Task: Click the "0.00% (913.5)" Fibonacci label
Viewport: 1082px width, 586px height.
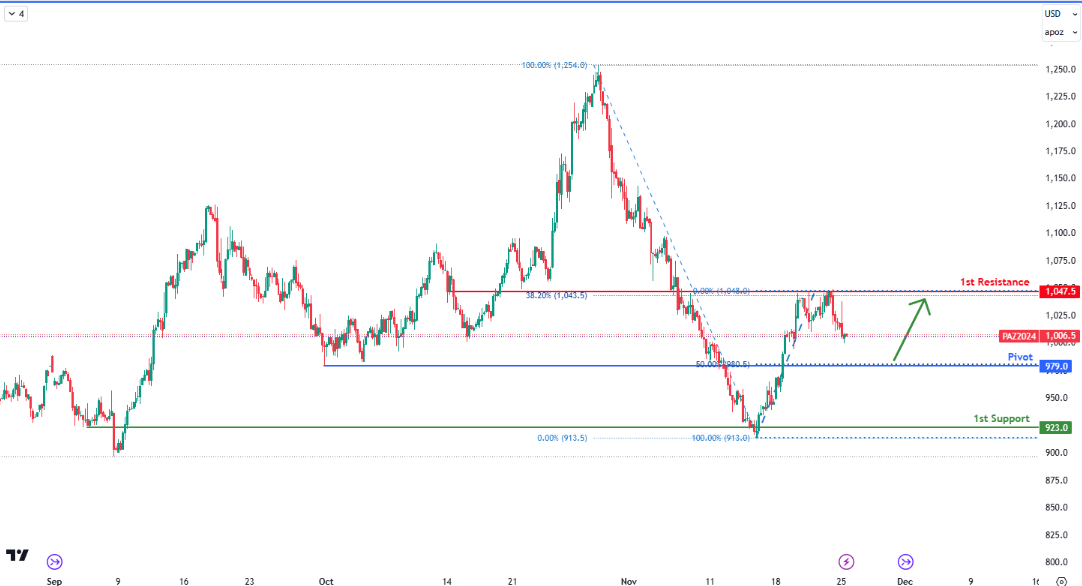Action: (x=562, y=438)
